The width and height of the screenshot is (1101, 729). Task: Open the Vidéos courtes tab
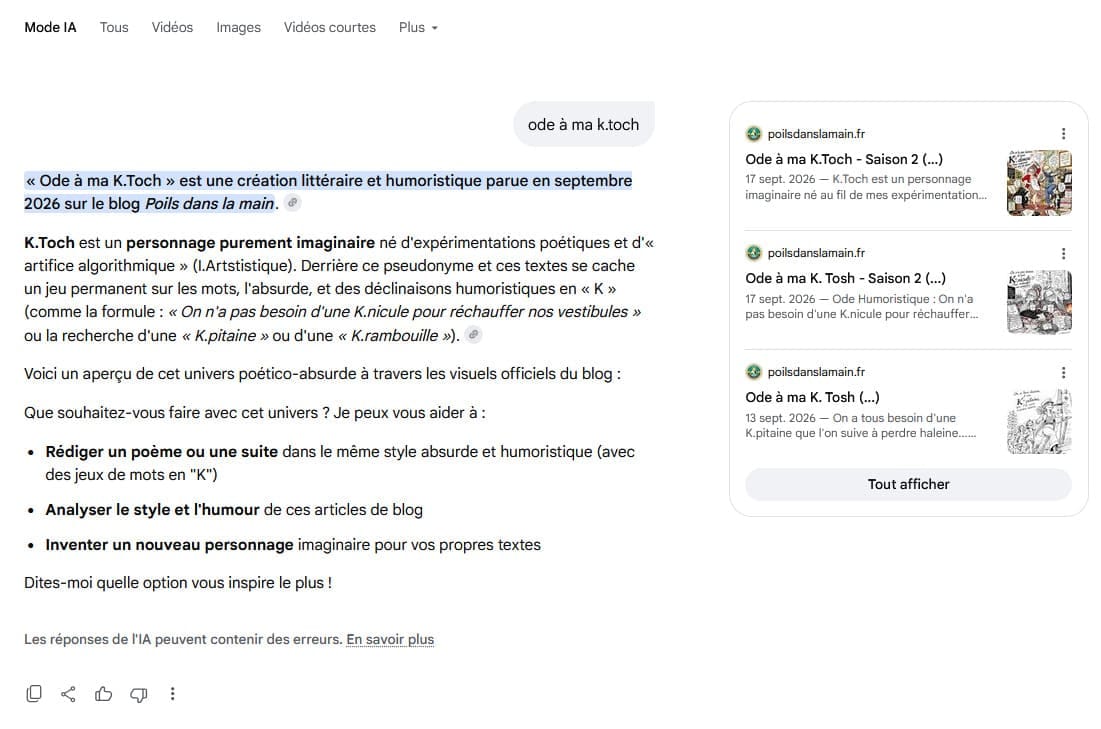coord(329,27)
